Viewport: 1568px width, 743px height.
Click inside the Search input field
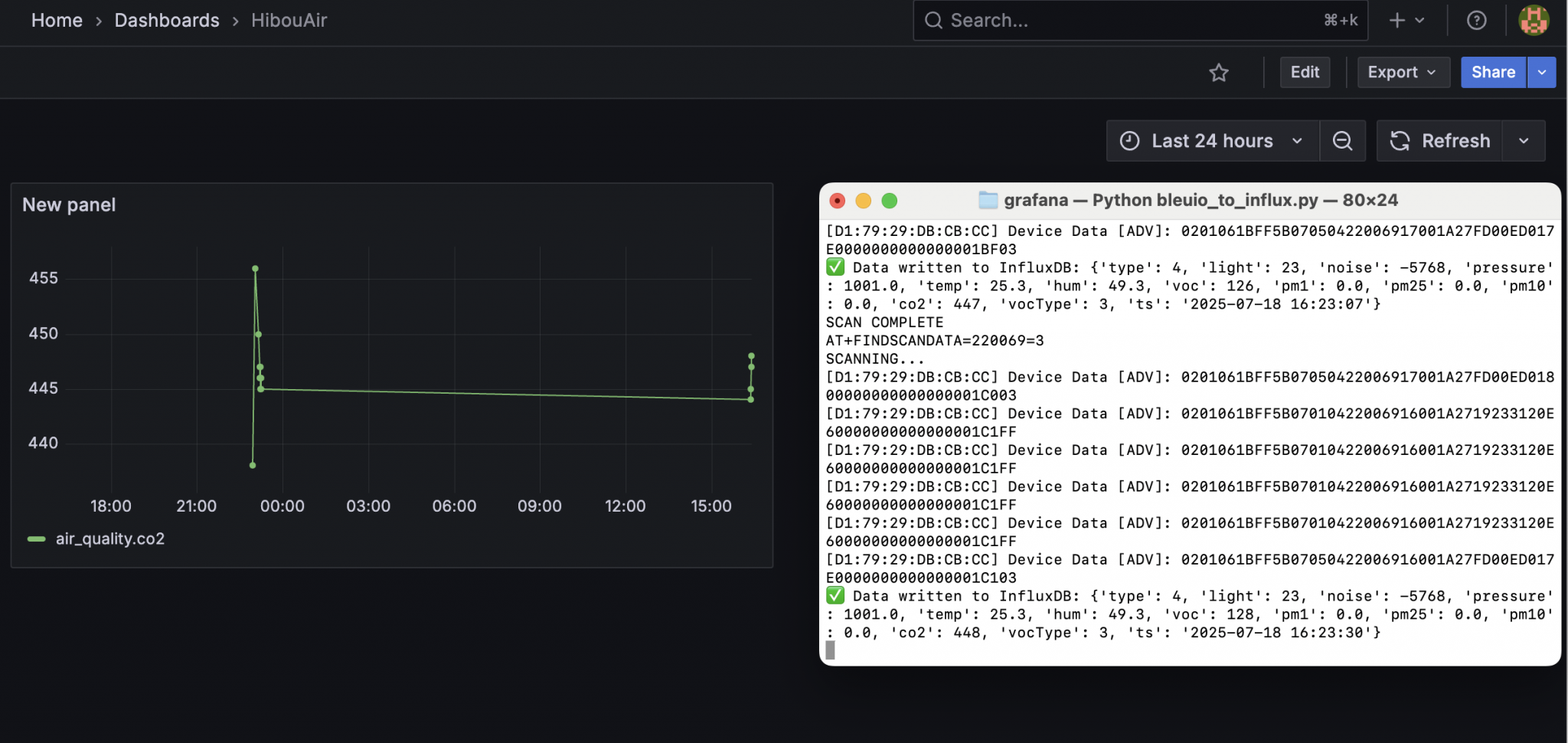pyautogui.click(x=1110, y=21)
